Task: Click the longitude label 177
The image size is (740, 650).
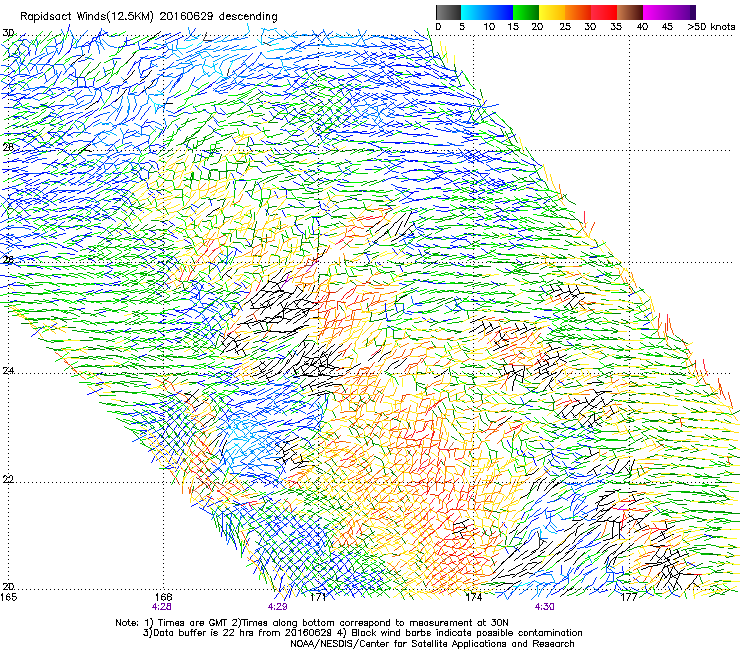Action: tap(629, 597)
